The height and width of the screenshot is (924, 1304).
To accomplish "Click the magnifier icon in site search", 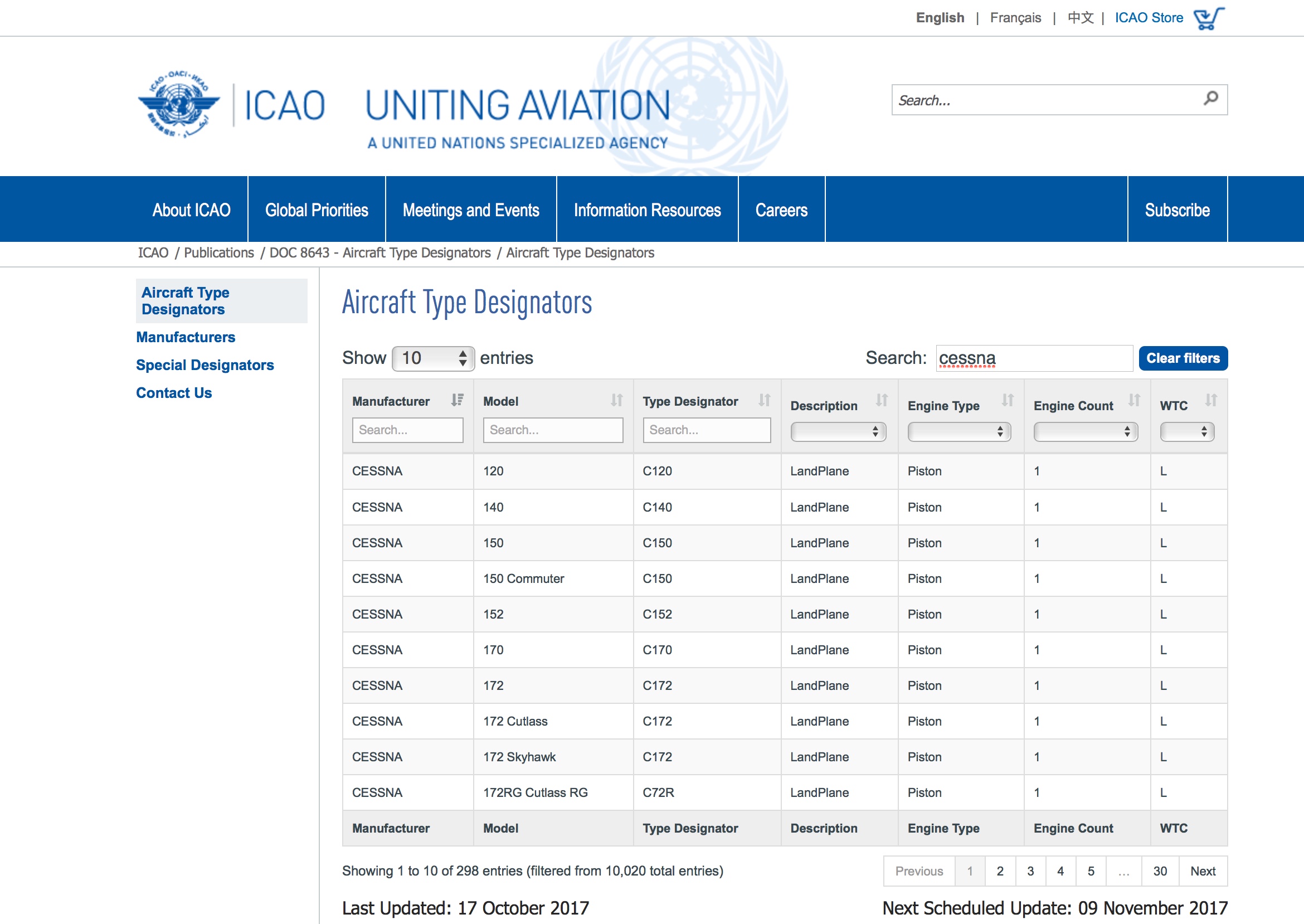I will [x=1211, y=99].
